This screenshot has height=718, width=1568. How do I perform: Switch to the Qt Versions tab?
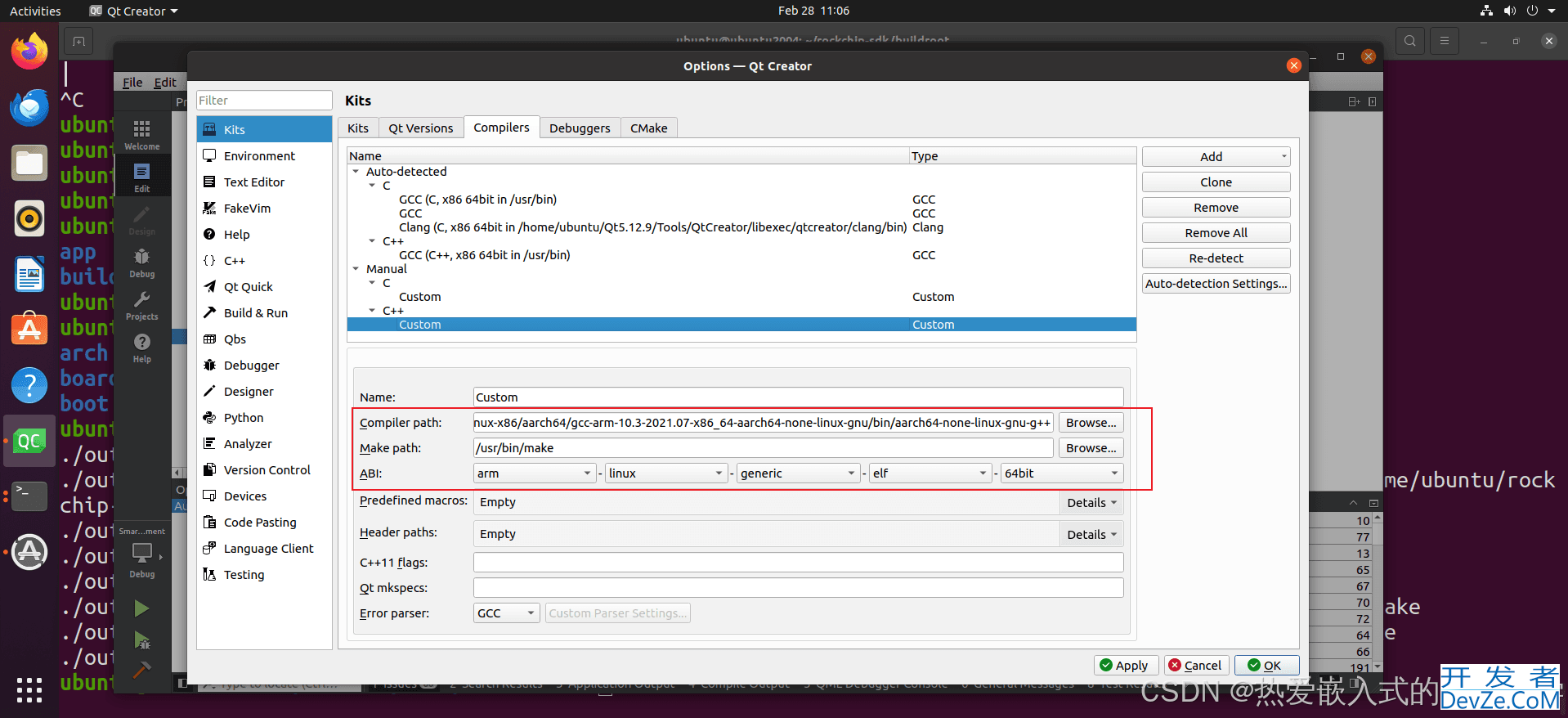click(x=420, y=128)
